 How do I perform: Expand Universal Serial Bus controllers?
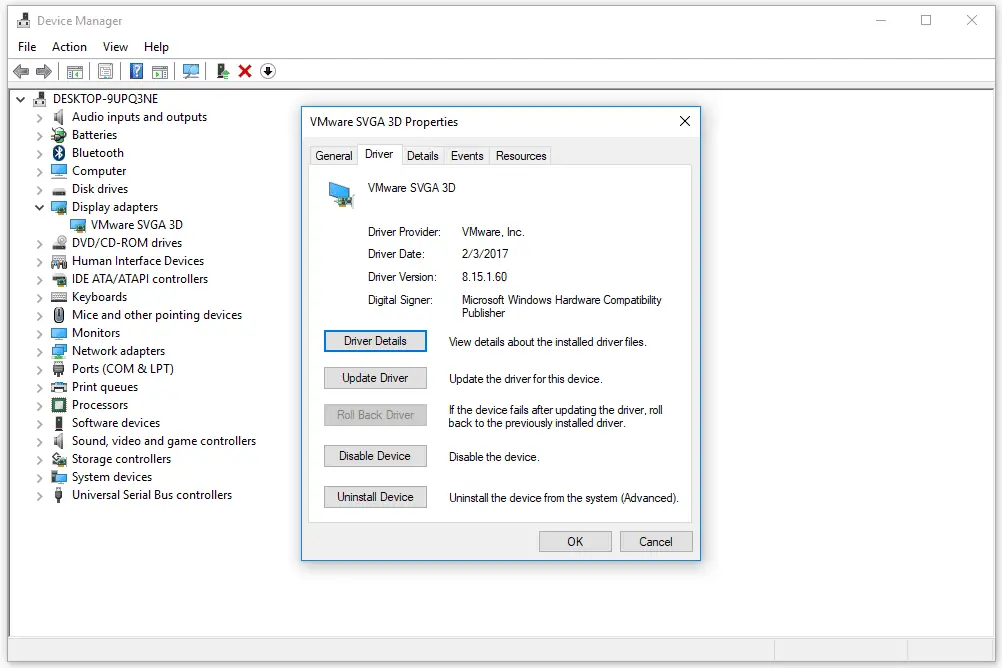[x=39, y=495]
